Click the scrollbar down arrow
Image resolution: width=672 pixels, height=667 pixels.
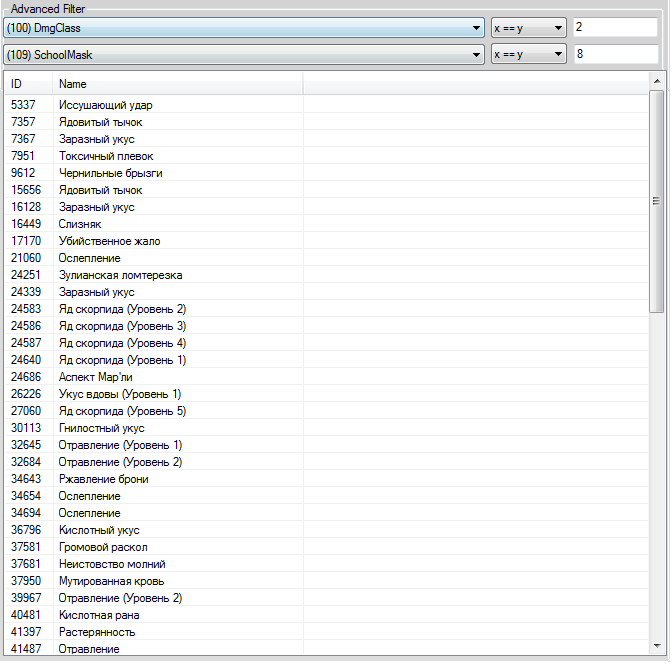click(x=656, y=646)
